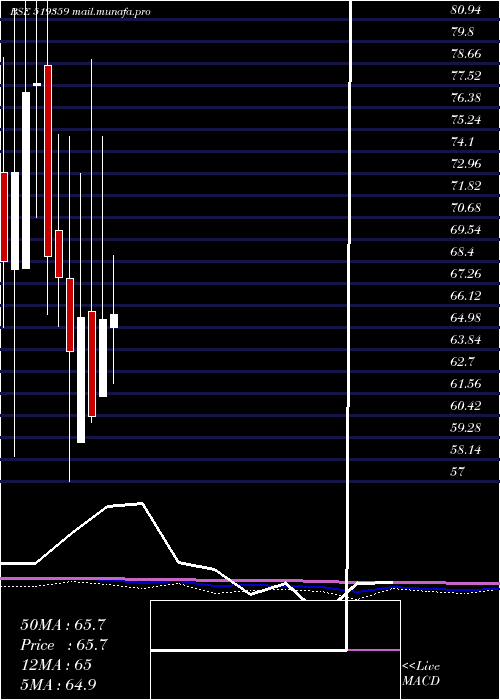The height and width of the screenshot is (700, 500).
Task: Click the 80.94 price axis label
Action: click(466, 10)
